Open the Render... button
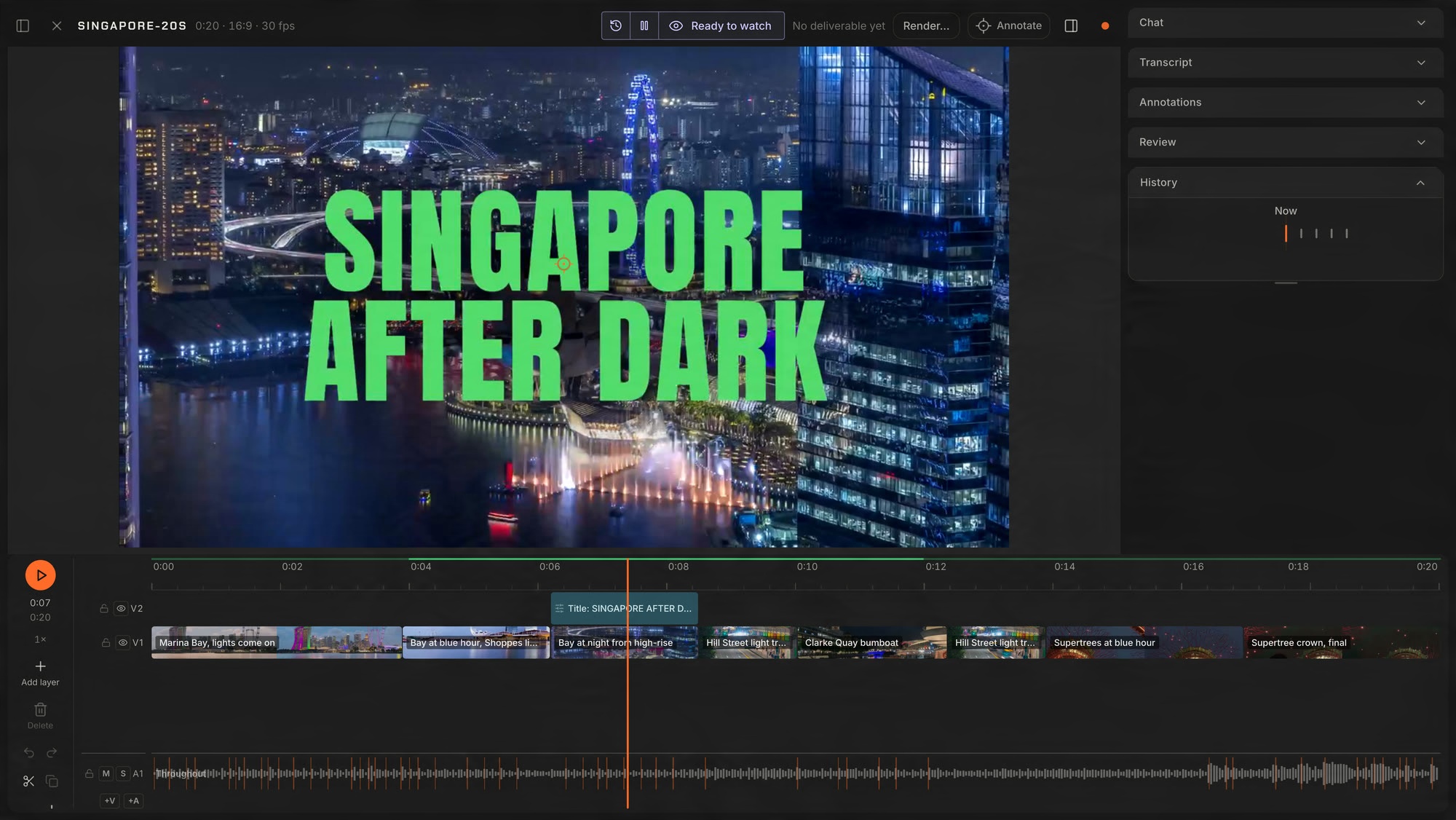 point(926,25)
